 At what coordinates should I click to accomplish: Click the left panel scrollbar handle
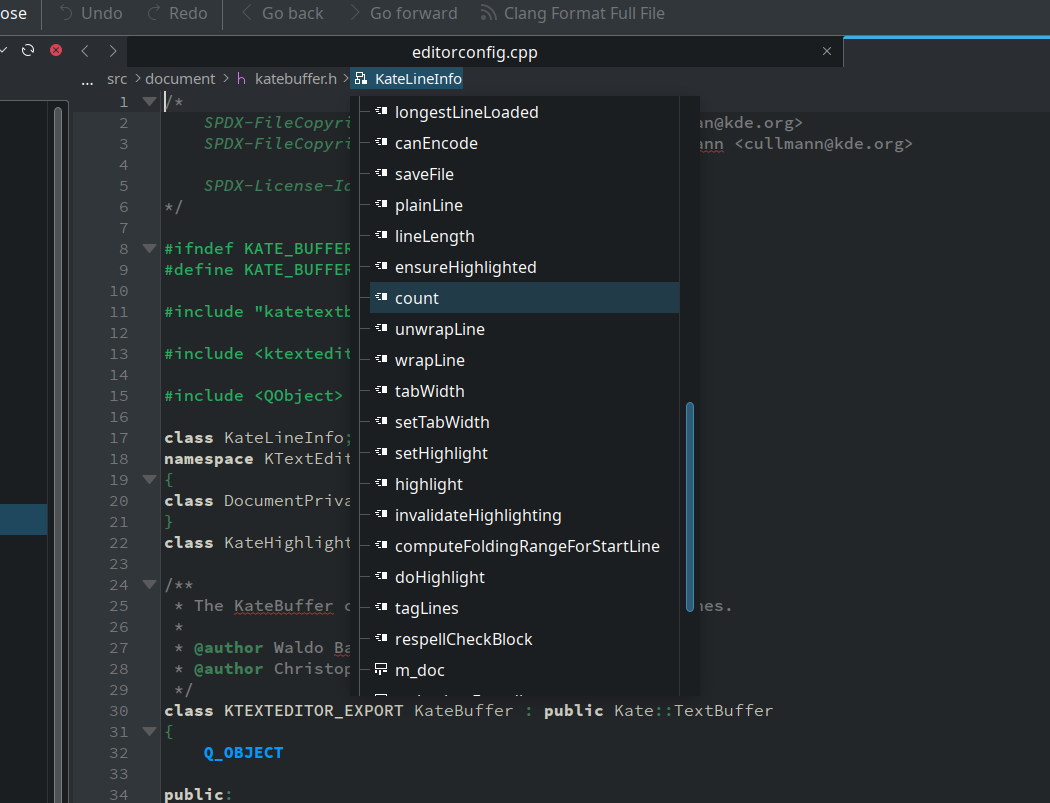click(58, 454)
